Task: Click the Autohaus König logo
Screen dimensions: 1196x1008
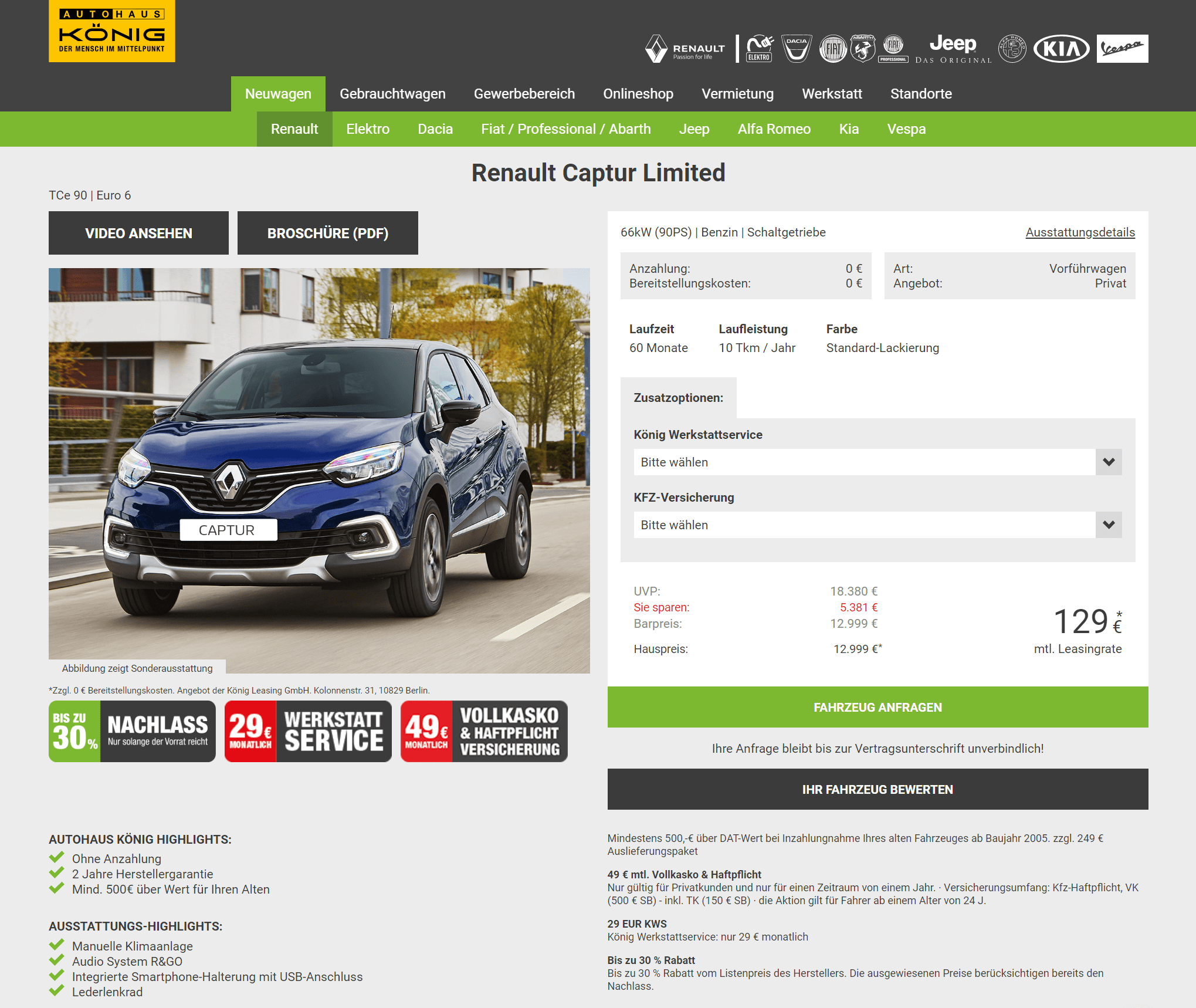Action: [x=111, y=31]
